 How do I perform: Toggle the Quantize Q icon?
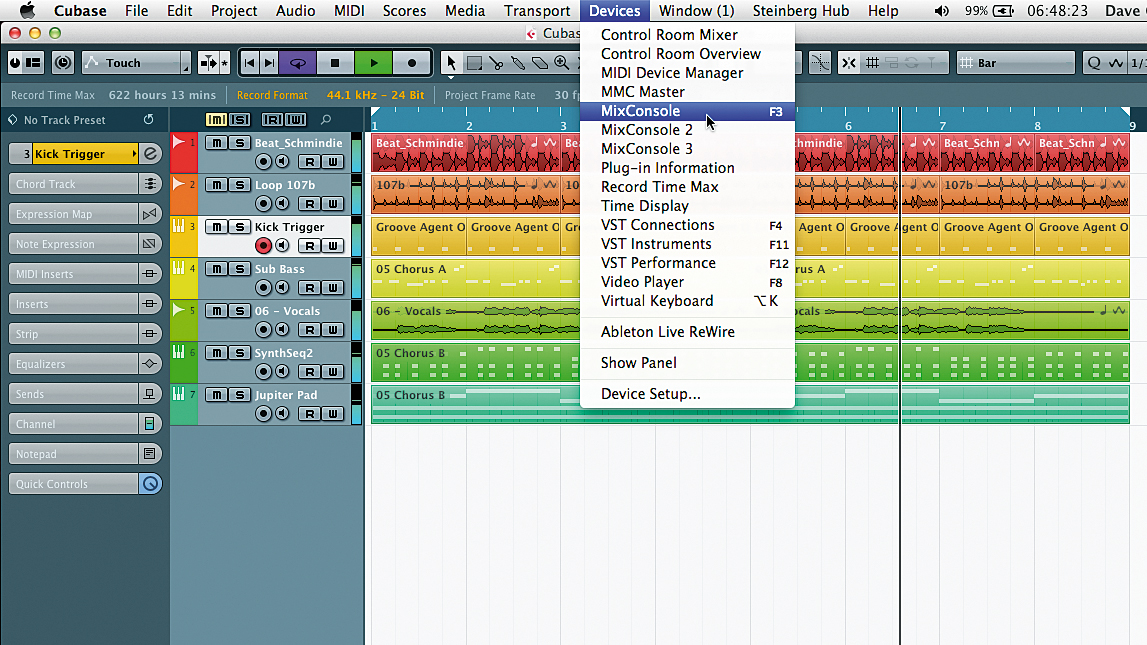pos(1094,63)
